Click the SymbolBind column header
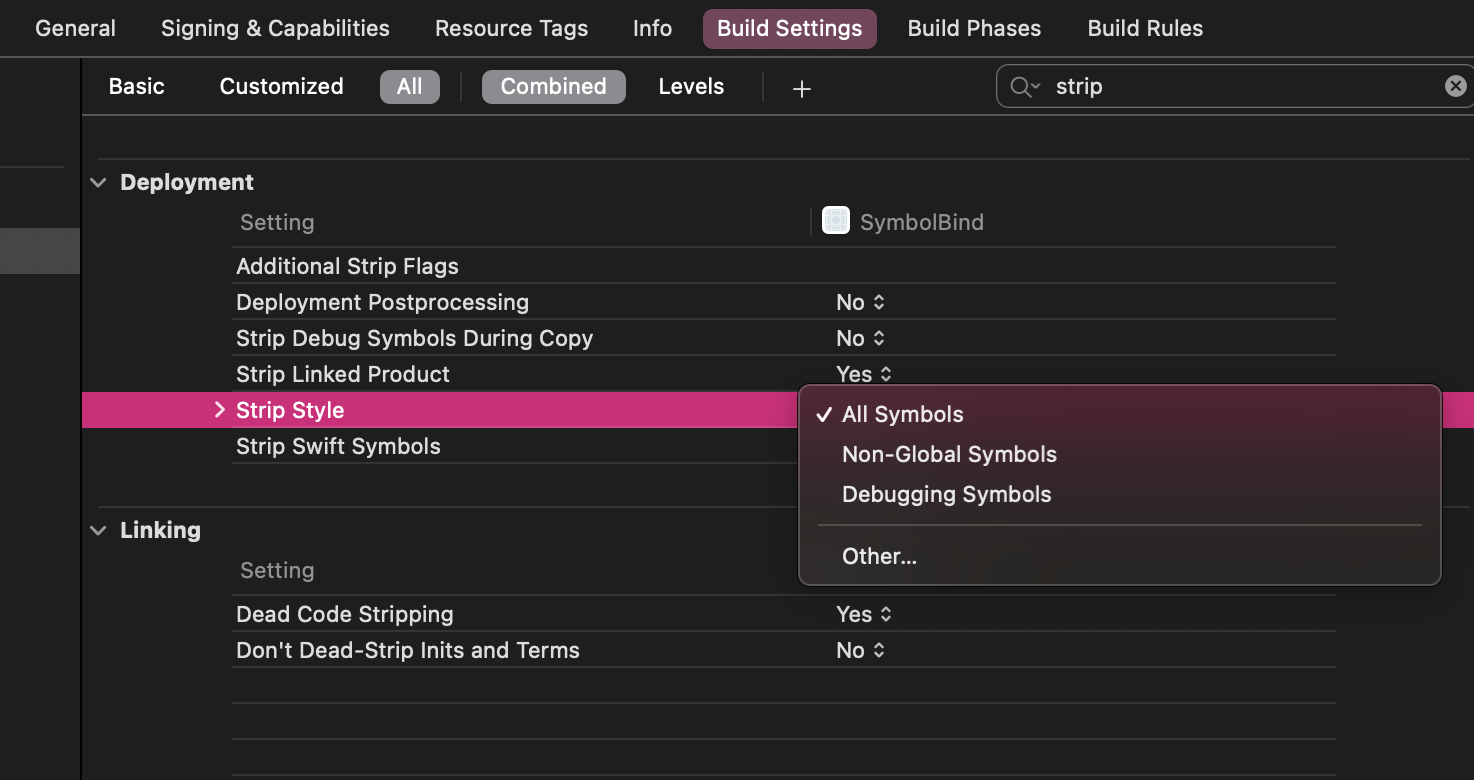The image size is (1474, 780). [921, 222]
